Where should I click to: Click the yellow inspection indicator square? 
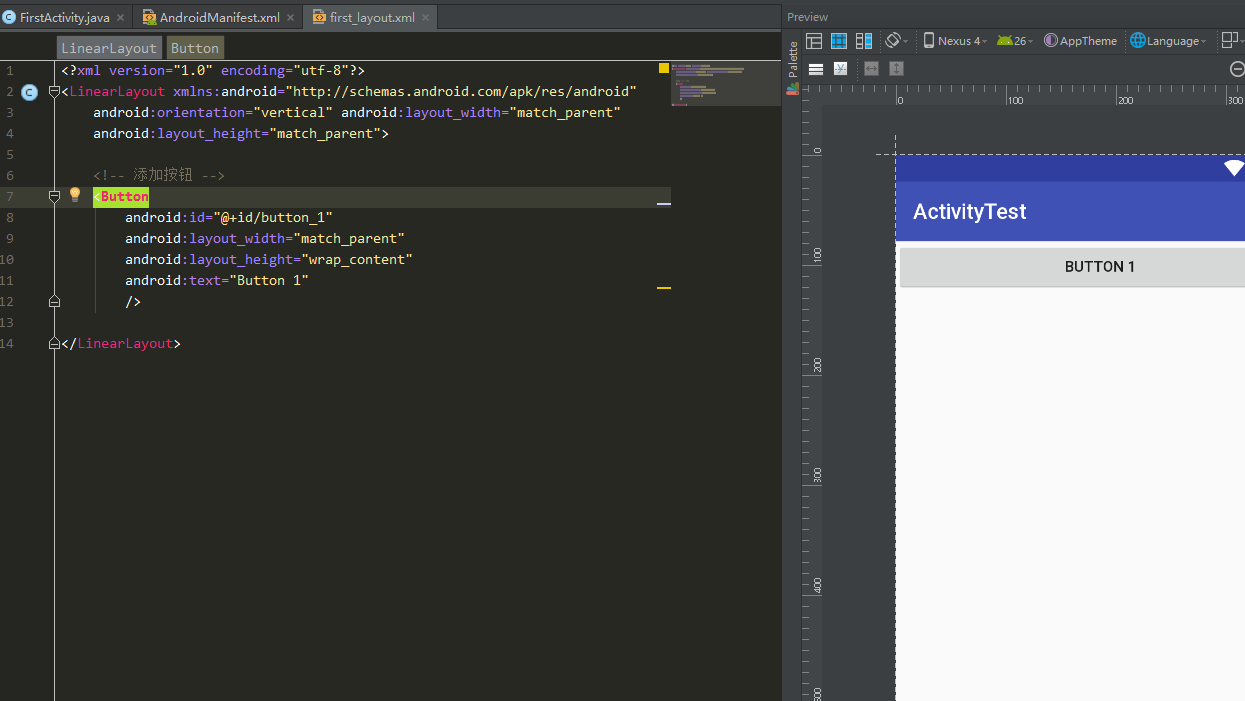click(664, 68)
